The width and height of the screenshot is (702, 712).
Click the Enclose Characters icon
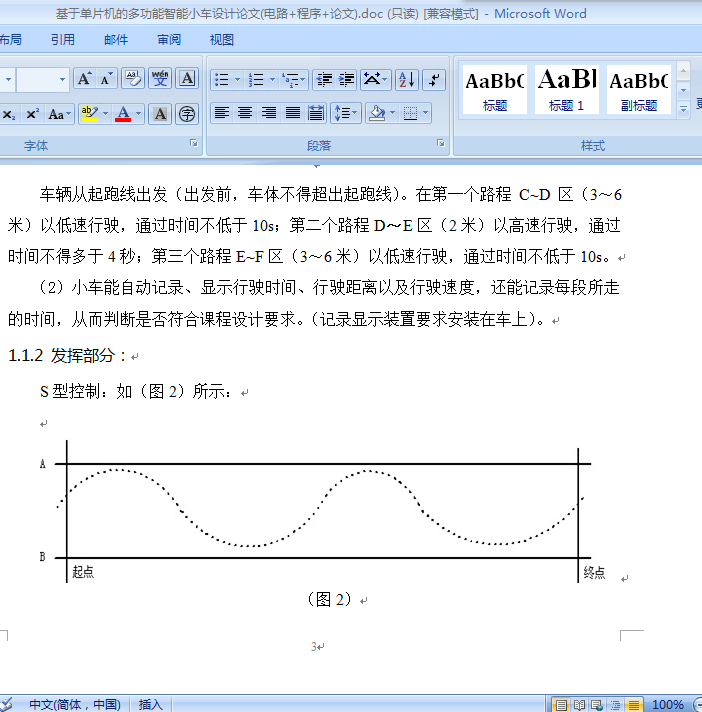pyautogui.click(x=187, y=114)
